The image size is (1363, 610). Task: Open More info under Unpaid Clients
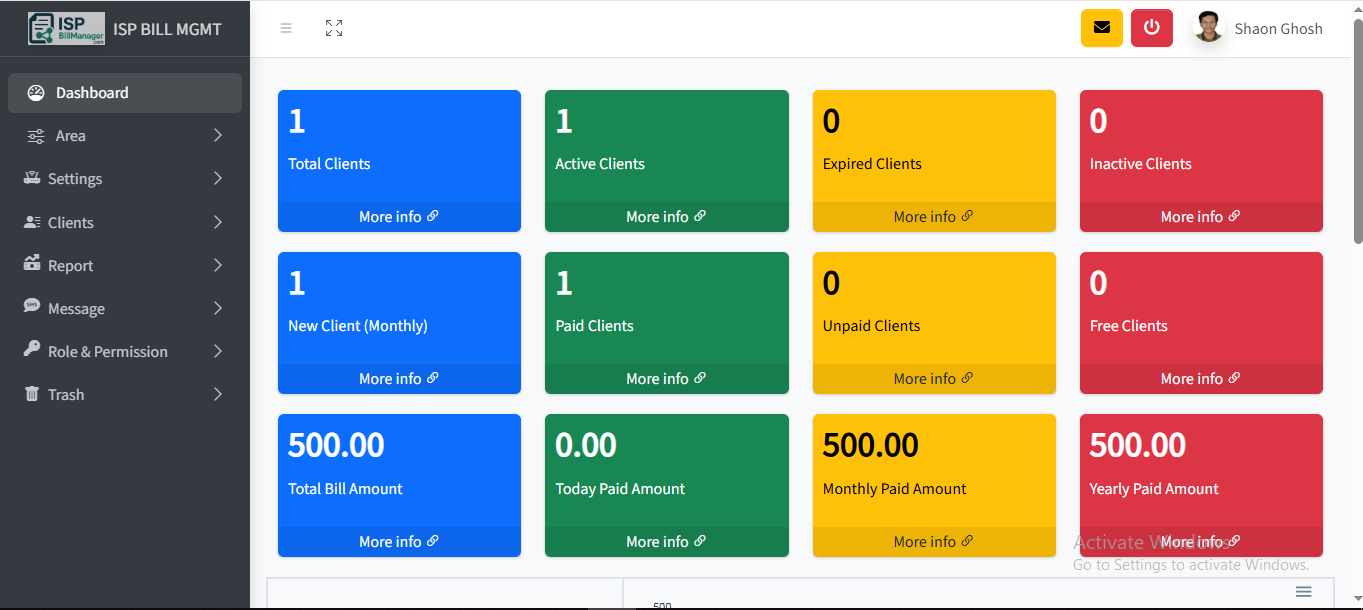(933, 379)
